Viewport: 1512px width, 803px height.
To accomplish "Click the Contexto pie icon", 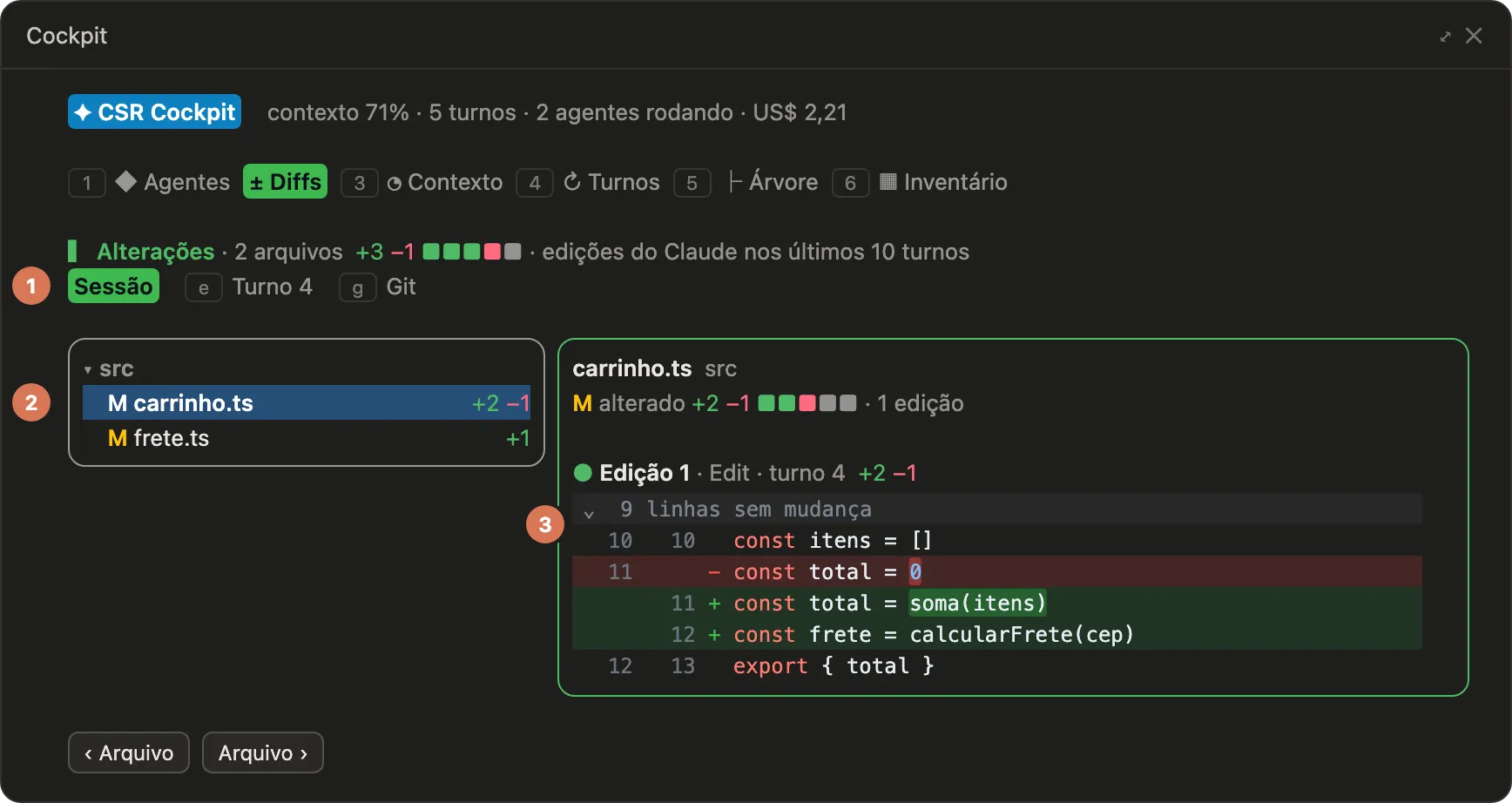I will [x=395, y=183].
